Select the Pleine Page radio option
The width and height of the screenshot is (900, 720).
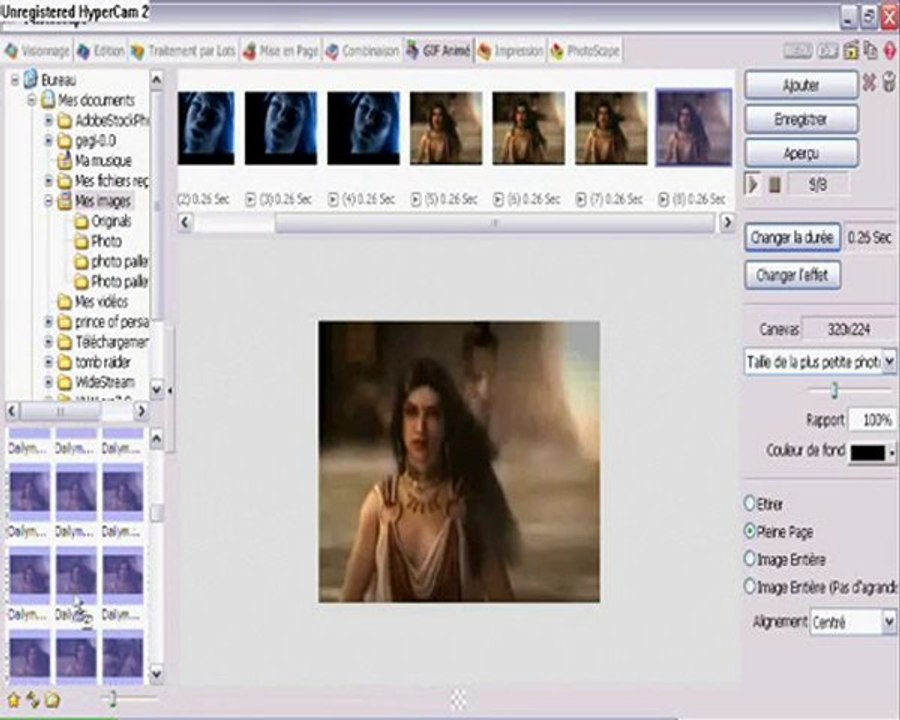tap(749, 531)
